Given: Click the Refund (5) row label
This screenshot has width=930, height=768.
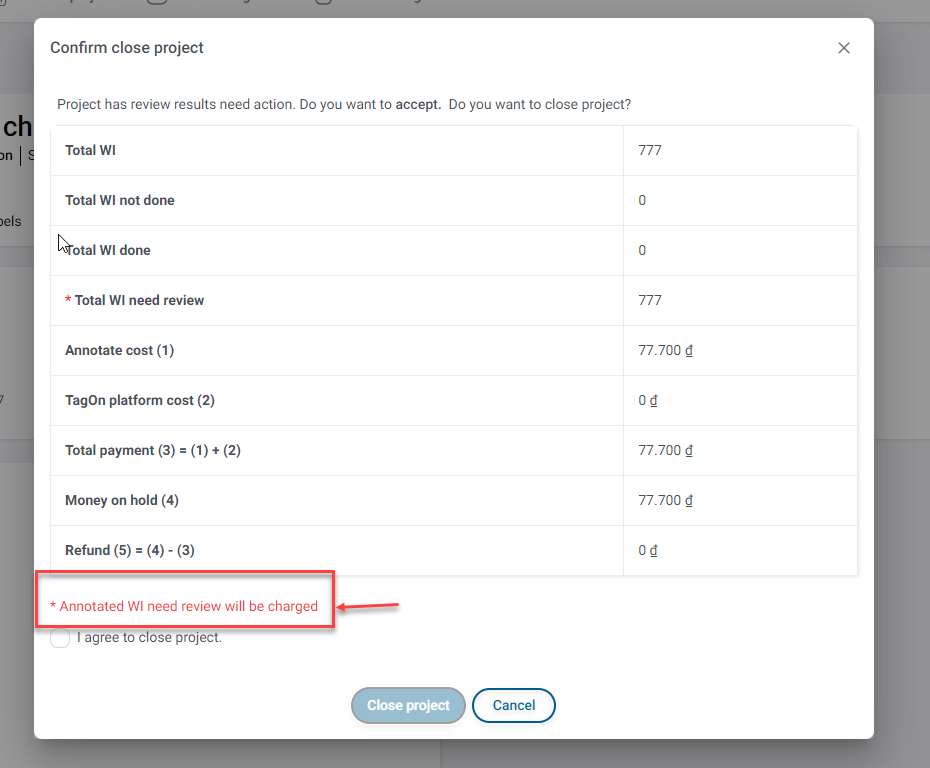Looking at the screenshot, I should pos(136,551).
